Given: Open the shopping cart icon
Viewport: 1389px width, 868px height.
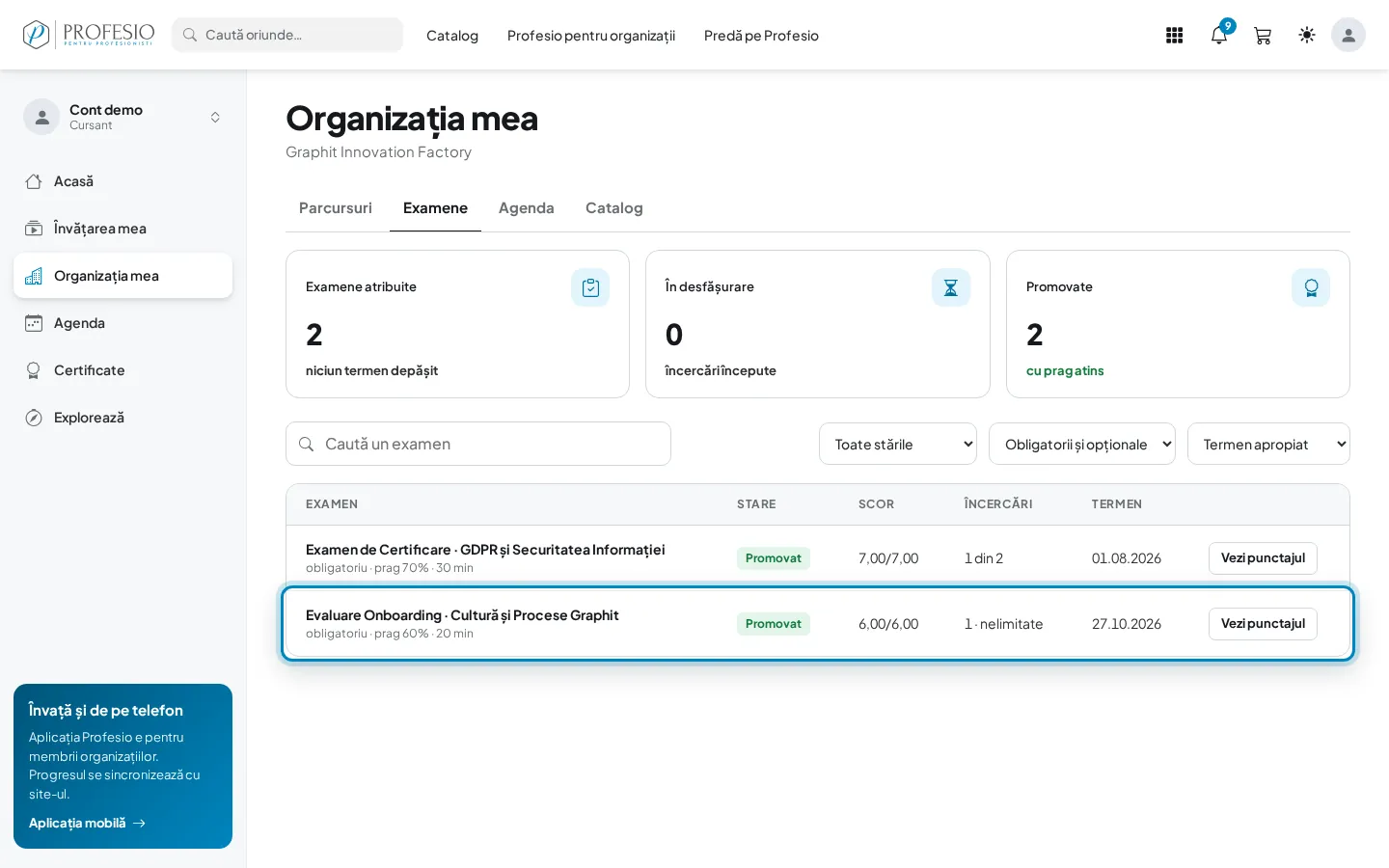Looking at the screenshot, I should [1263, 36].
